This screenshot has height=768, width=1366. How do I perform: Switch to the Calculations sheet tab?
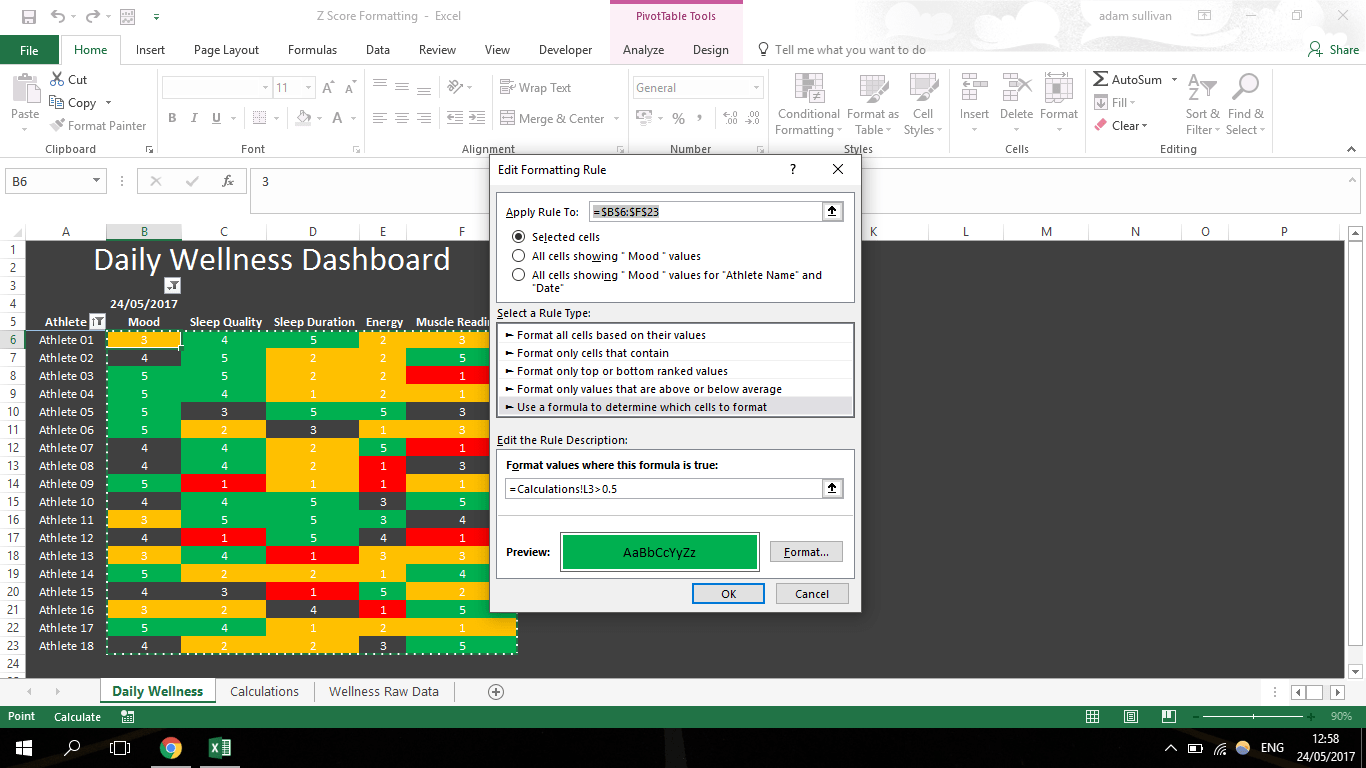(264, 691)
